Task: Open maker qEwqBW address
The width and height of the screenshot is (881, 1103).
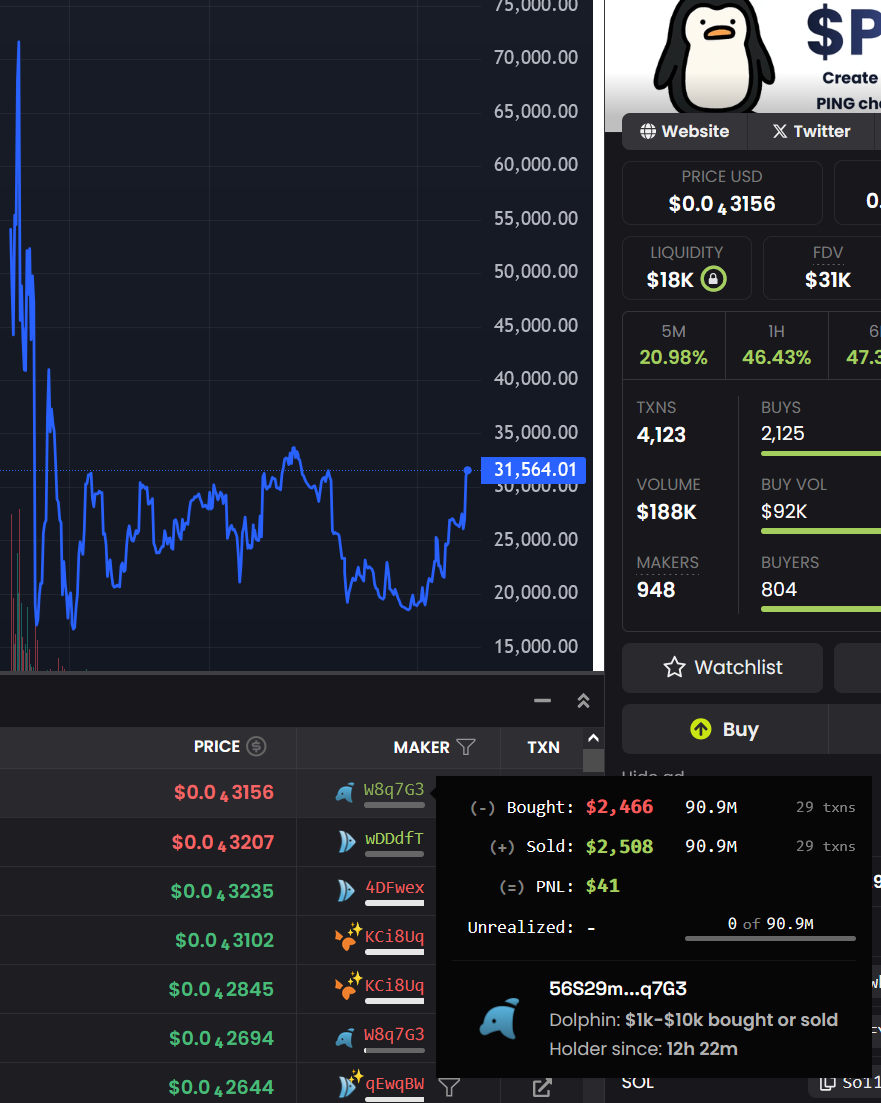Action: point(394,1083)
